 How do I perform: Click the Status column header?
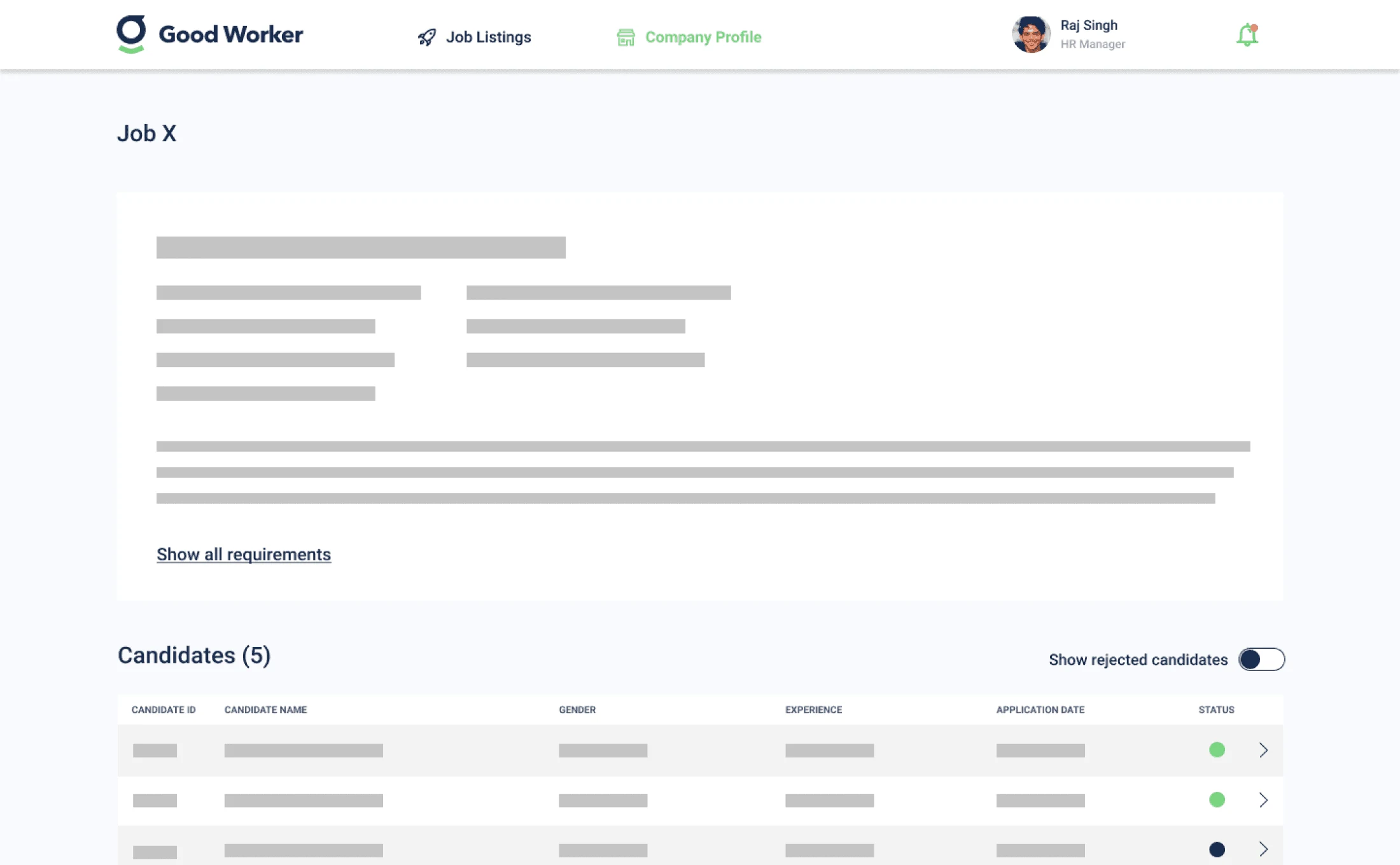click(x=1216, y=710)
